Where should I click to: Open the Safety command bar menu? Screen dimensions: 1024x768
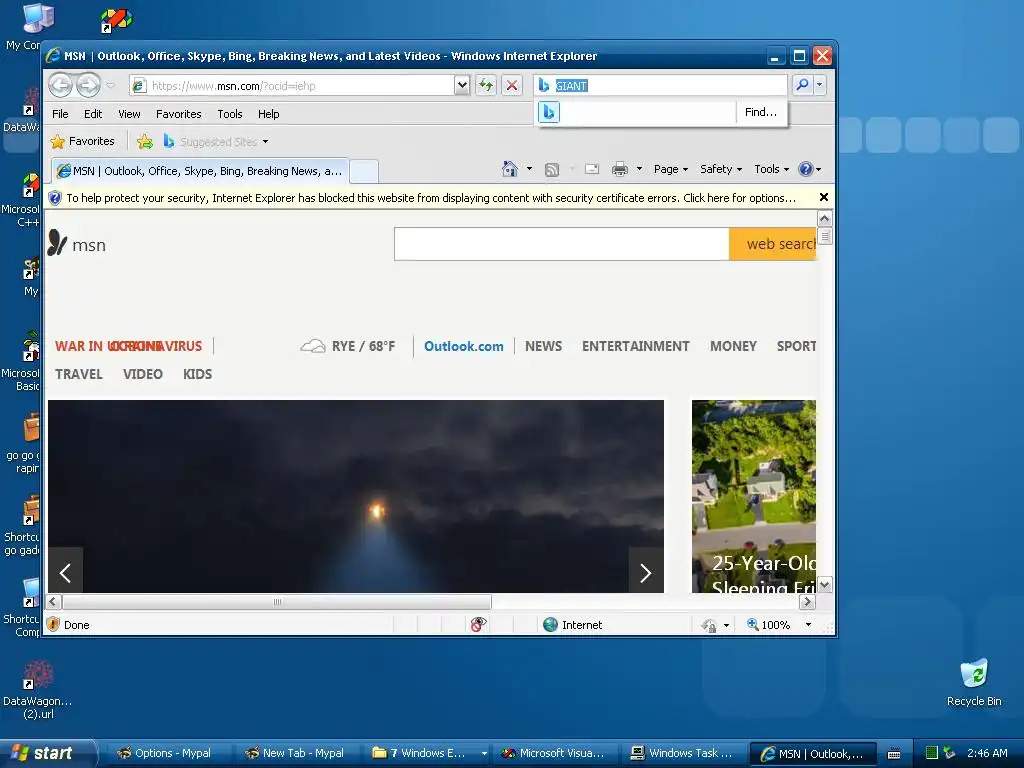721,169
